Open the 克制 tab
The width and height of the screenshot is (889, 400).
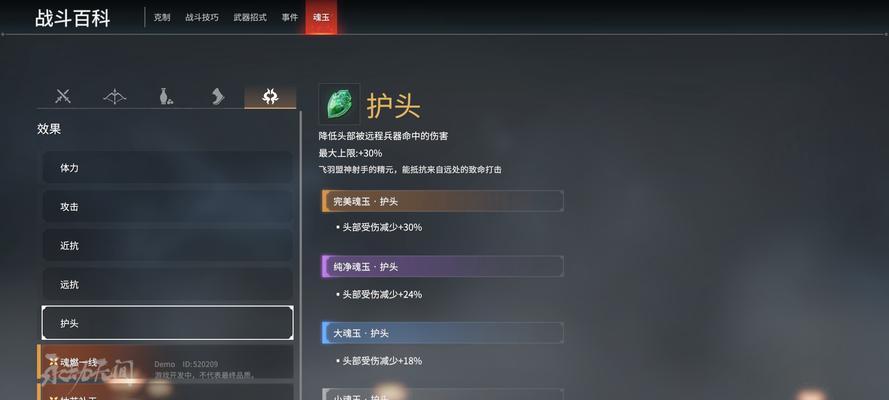coord(162,18)
